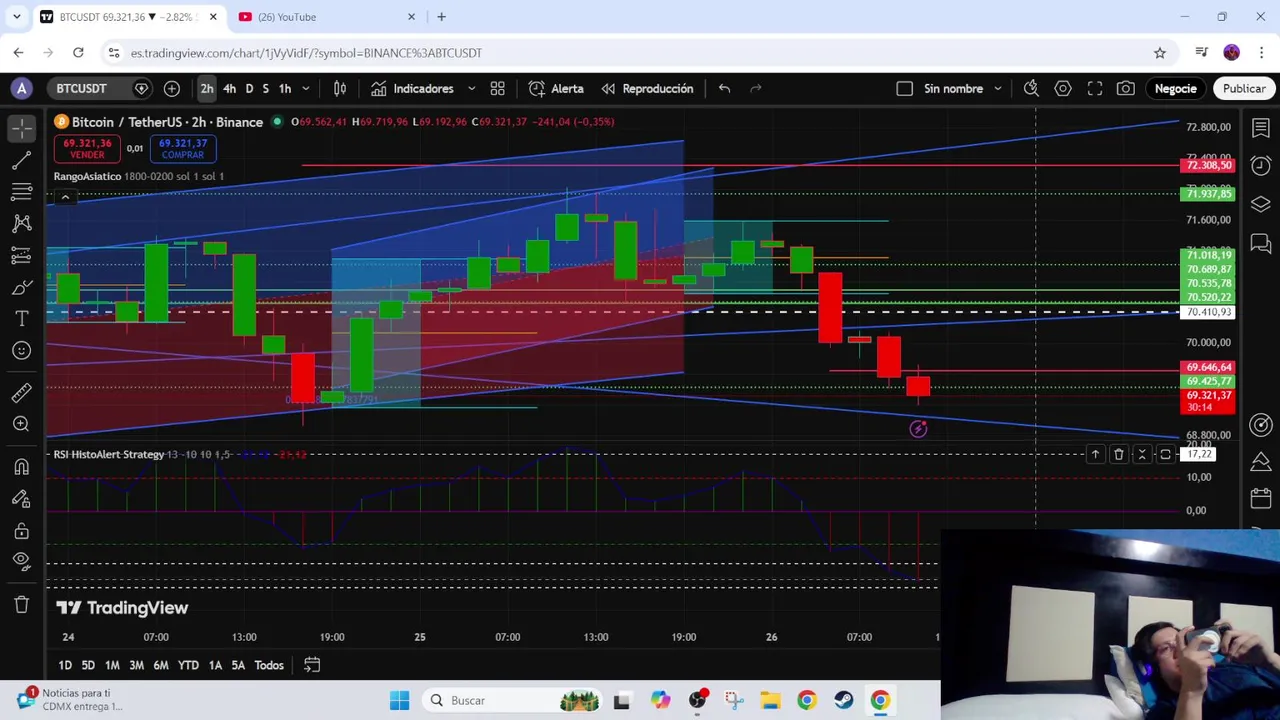Viewport: 1280px width, 720px height.
Task: Open the calendar panel icon
Action: pos(1261,498)
